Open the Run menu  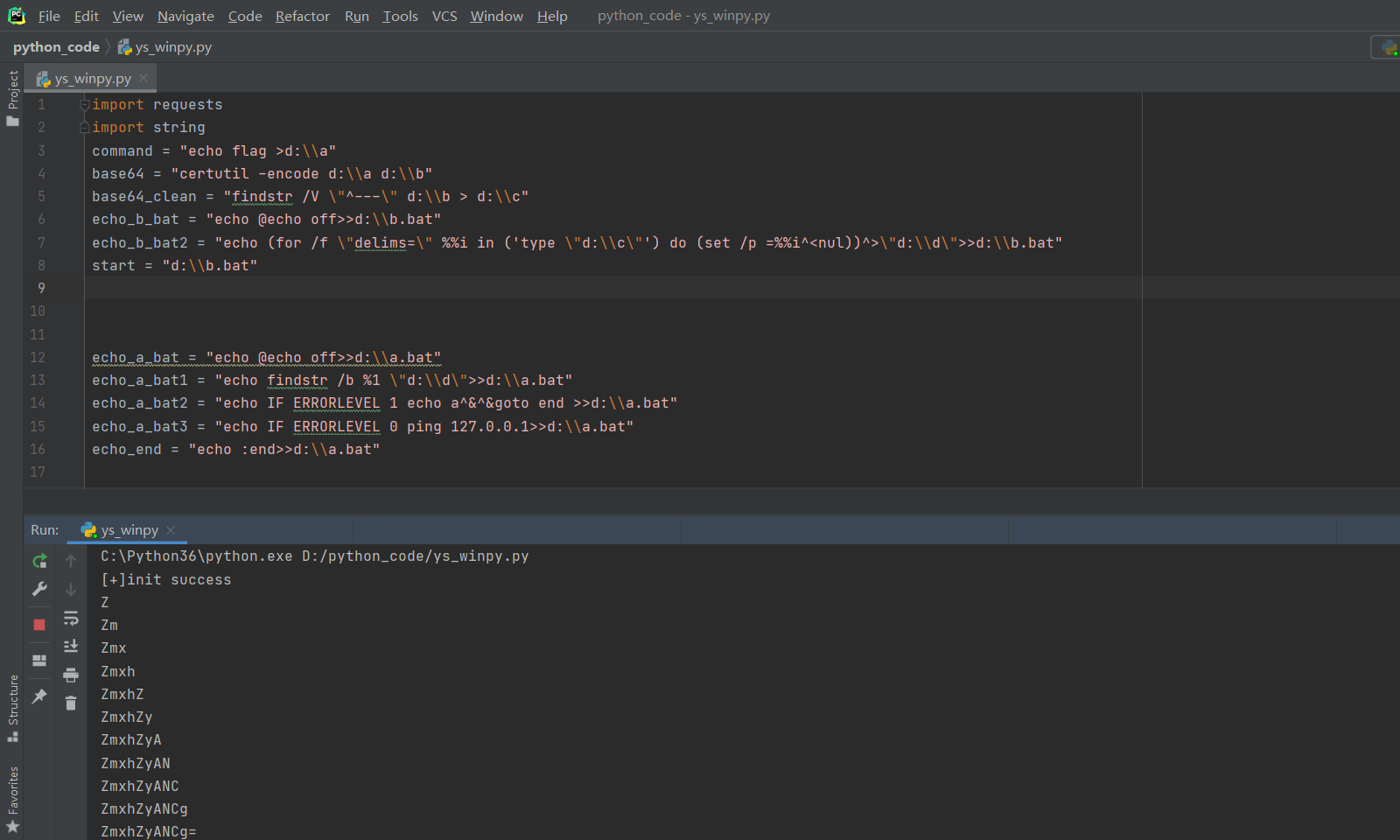tap(357, 16)
